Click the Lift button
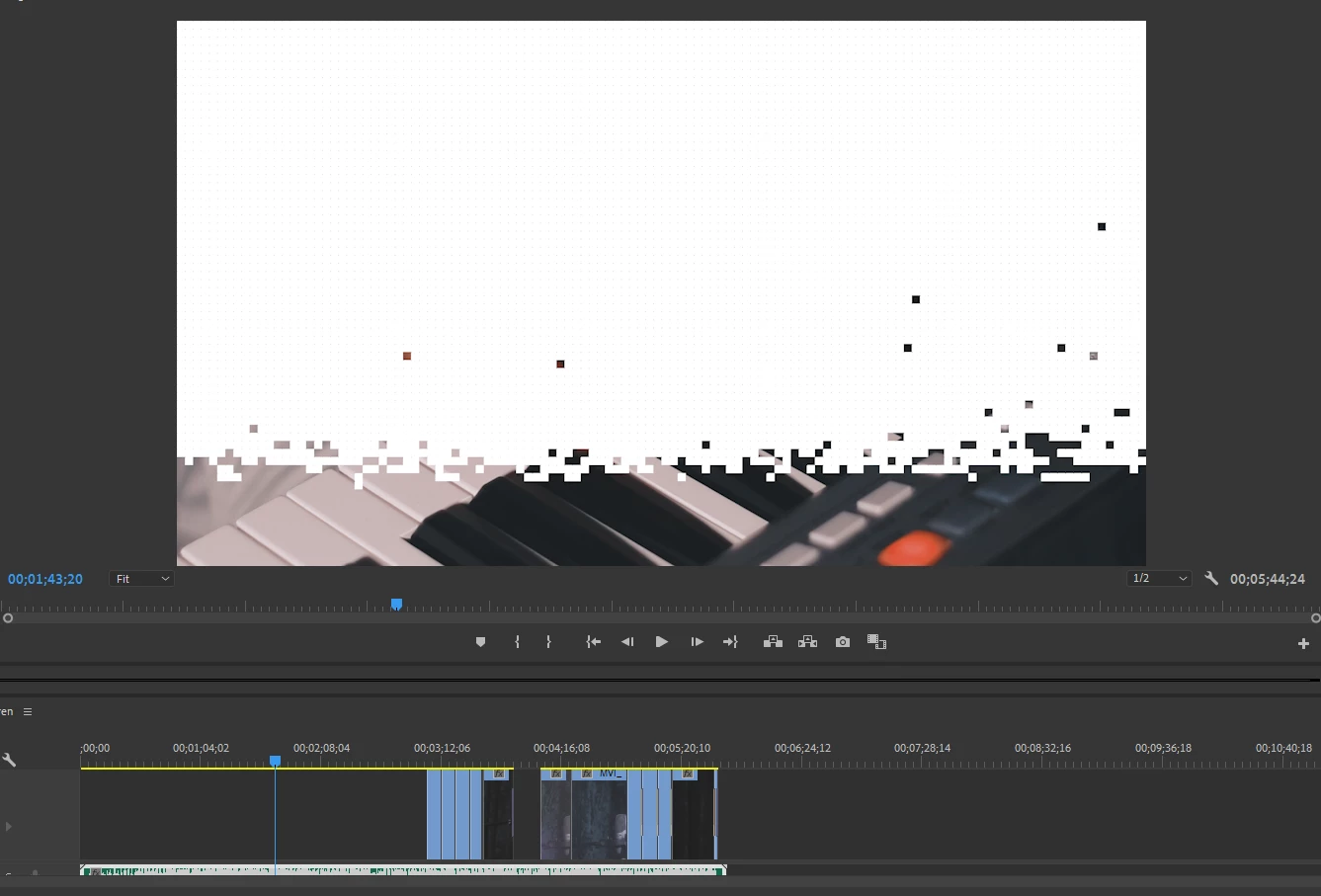 (773, 642)
